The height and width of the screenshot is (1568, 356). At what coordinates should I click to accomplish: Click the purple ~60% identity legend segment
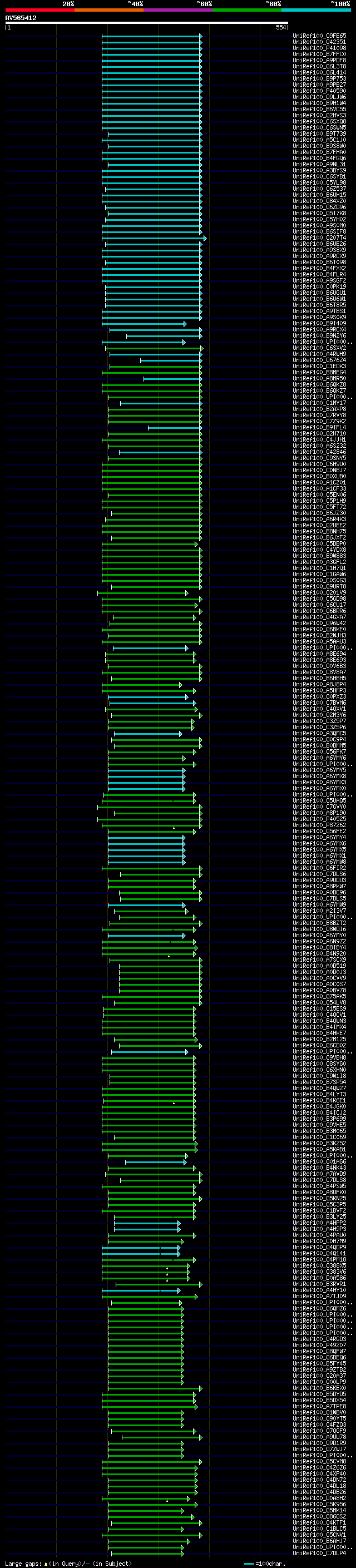point(177,10)
